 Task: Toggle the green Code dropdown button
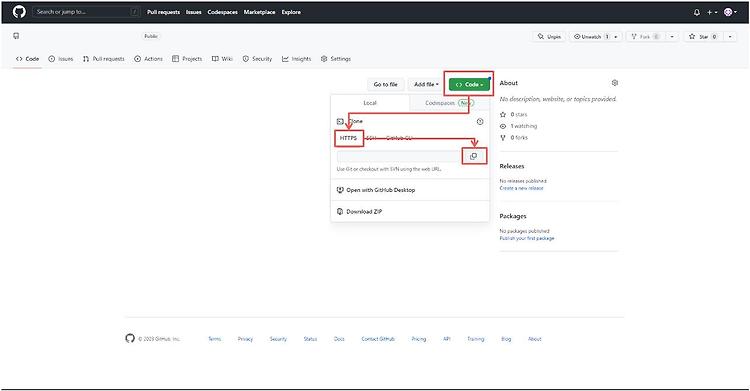(469, 84)
